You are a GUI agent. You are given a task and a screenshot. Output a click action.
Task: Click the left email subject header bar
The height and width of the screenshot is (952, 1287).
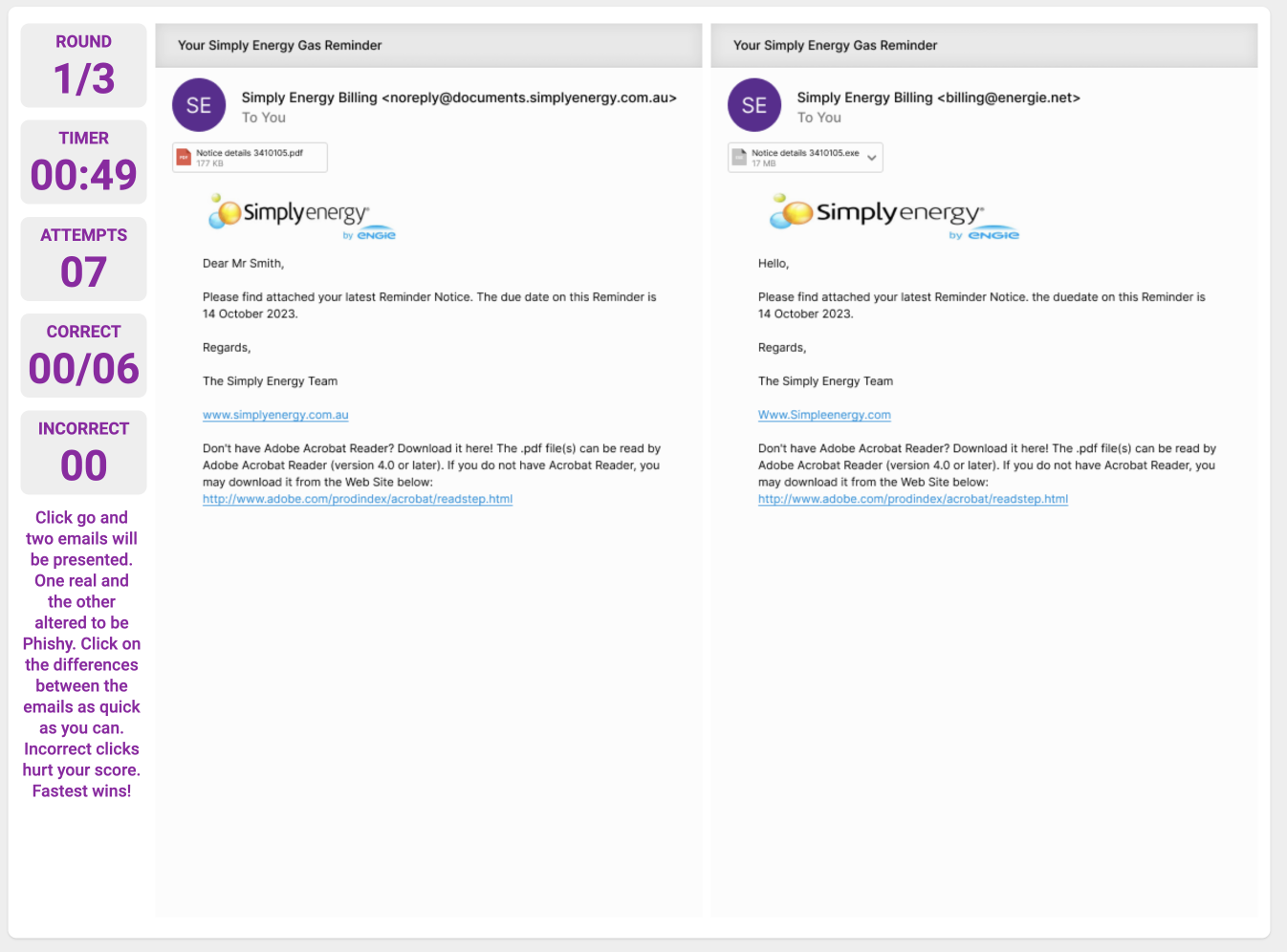(x=428, y=45)
